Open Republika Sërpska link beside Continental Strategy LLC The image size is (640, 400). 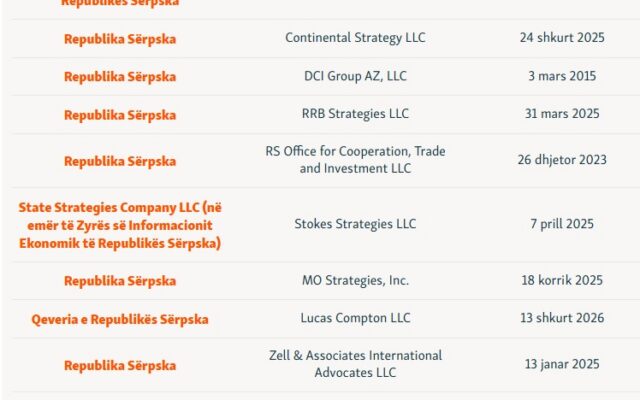coord(120,39)
